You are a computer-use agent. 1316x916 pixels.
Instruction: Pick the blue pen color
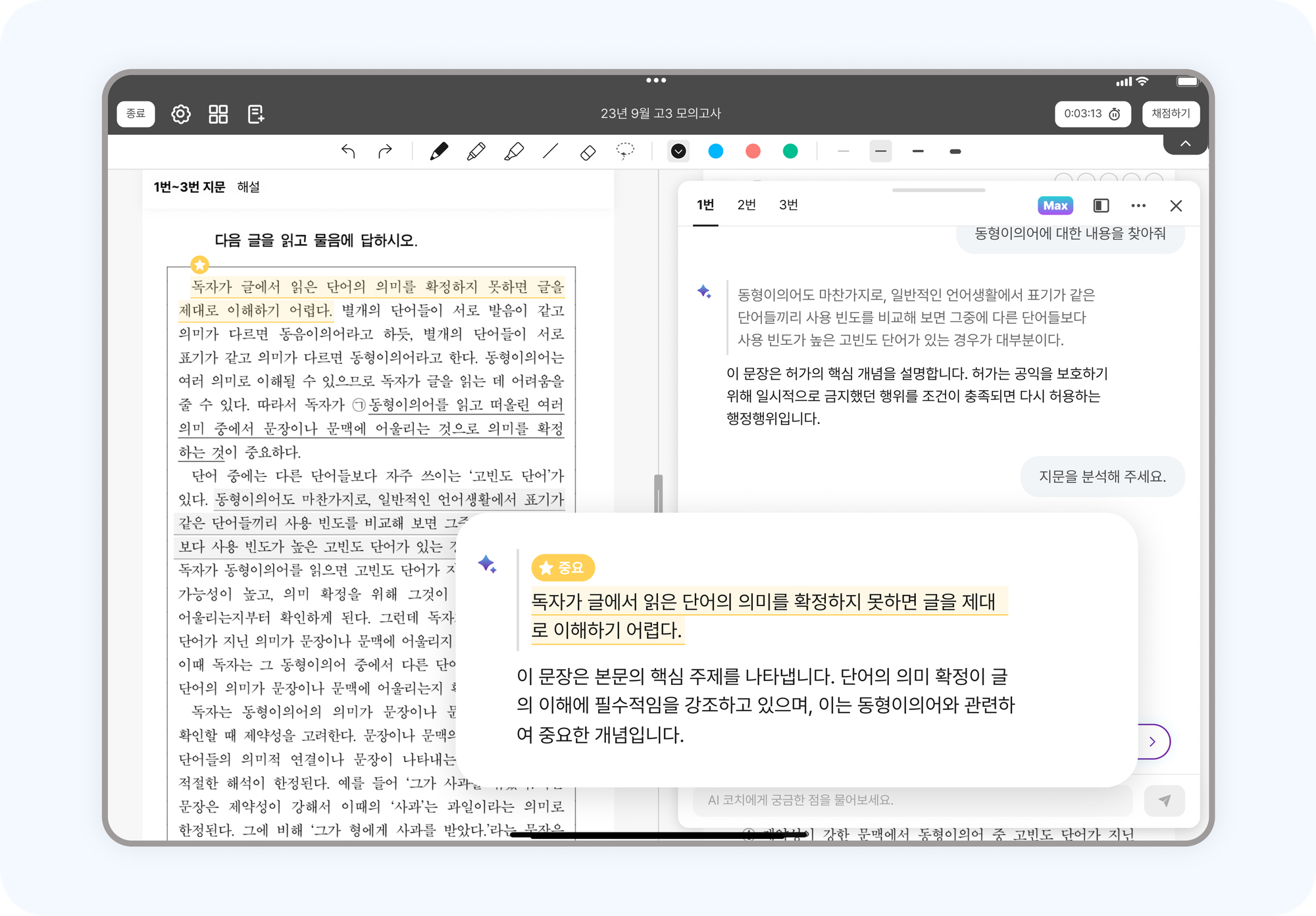click(x=716, y=152)
